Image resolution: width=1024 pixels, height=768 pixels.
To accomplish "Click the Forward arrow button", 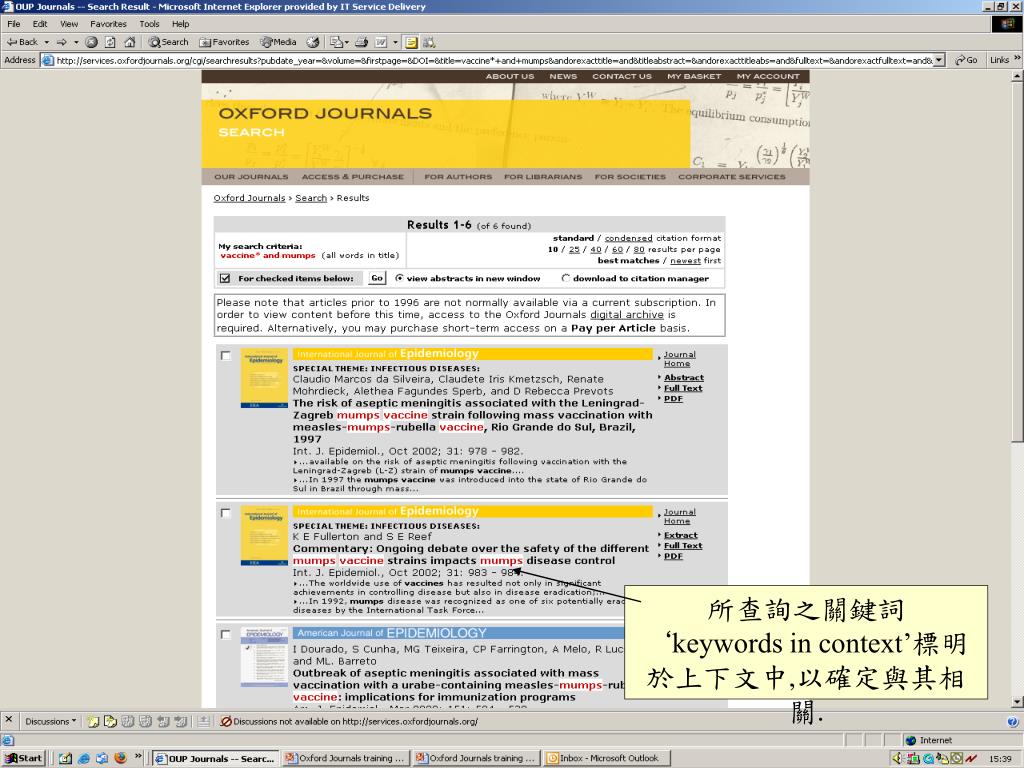I will coord(61,42).
